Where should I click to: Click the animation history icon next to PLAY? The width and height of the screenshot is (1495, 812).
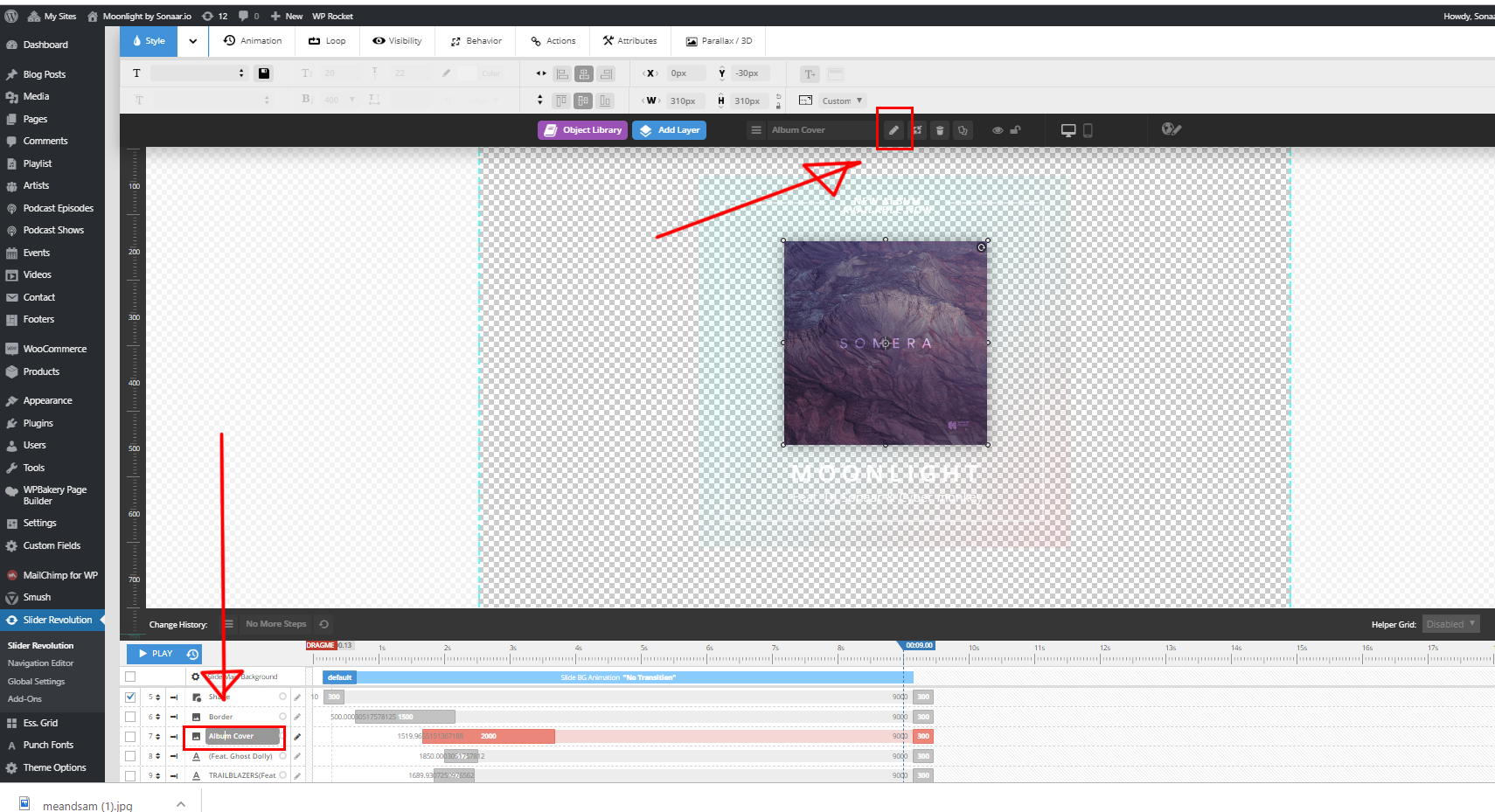point(192,654)
